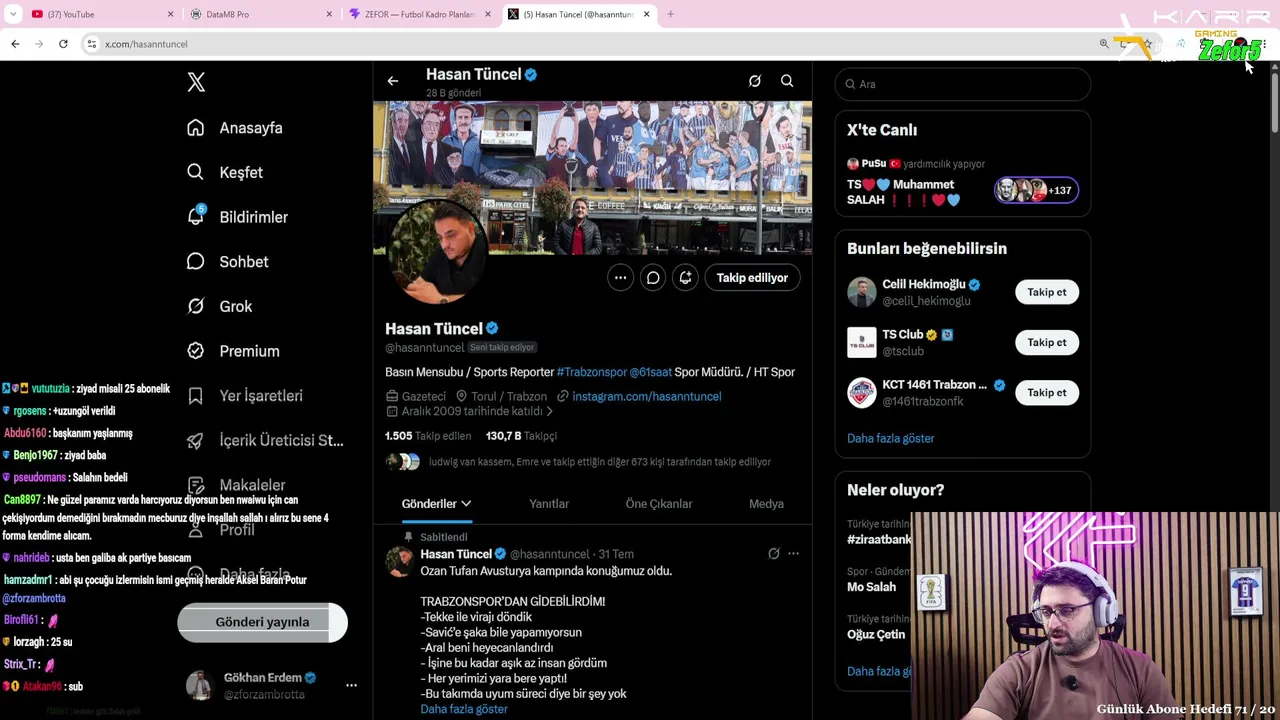Reload the page with the refresh icon
This screenshot has height=720, width=1280.
click(63, 44)
